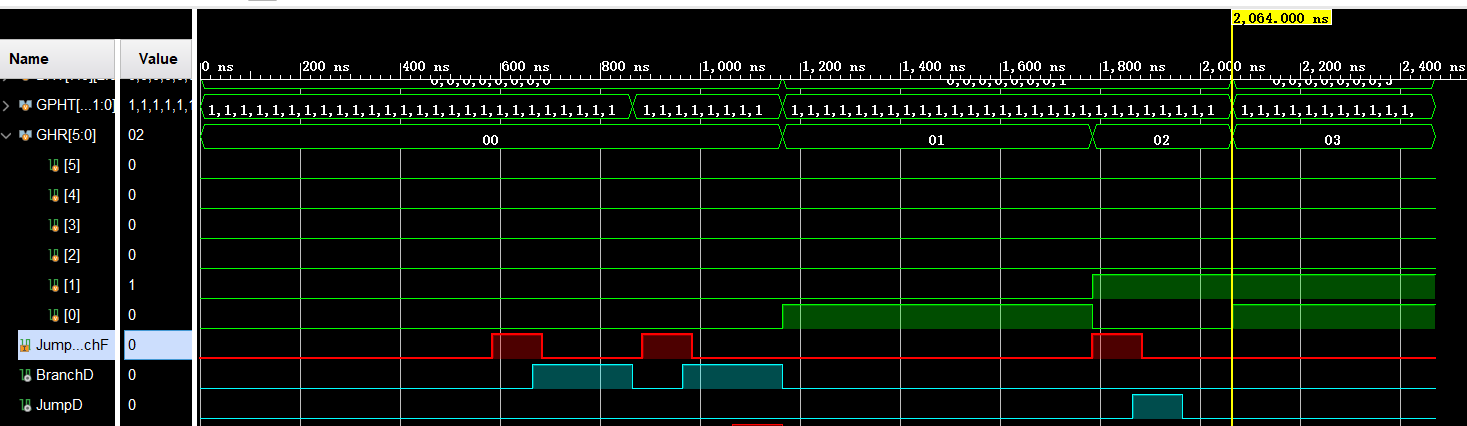Click the Name column header
1467x426 pixels.
pos(29,59)
